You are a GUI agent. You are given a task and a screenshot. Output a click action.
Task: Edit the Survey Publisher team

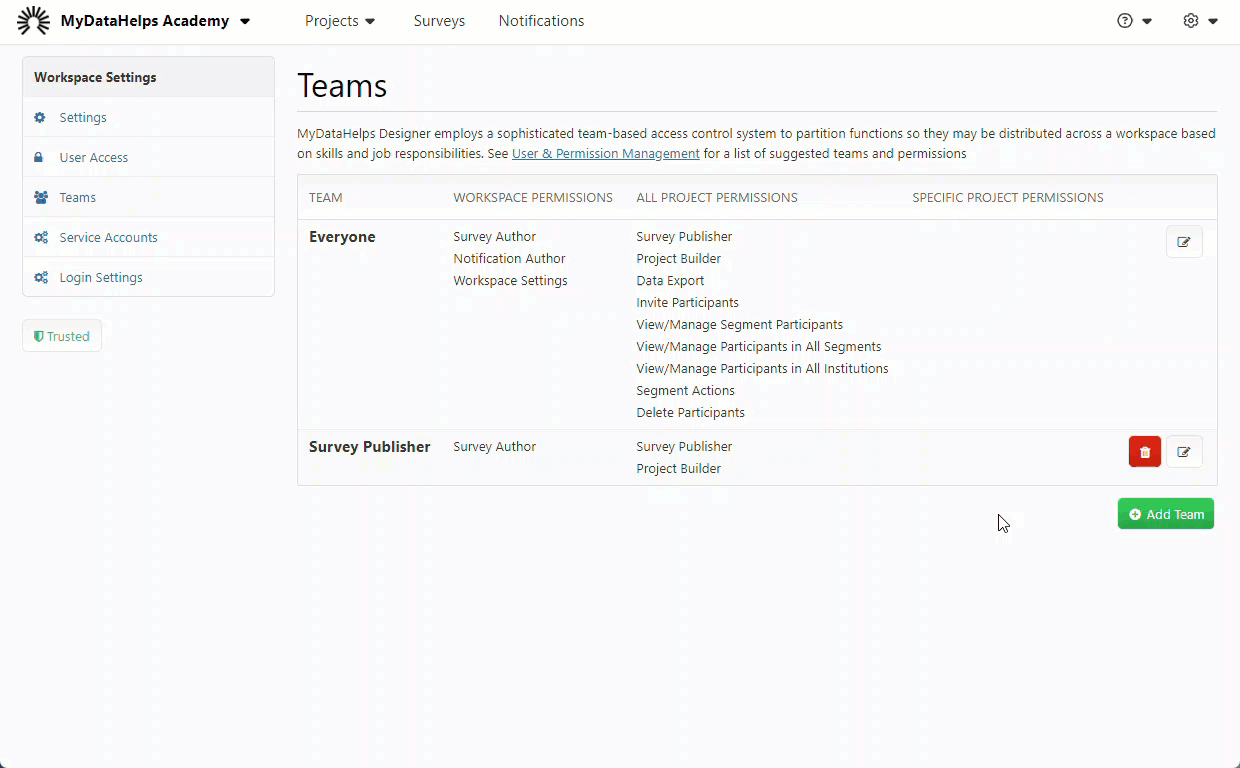(x=1184, y=452)
